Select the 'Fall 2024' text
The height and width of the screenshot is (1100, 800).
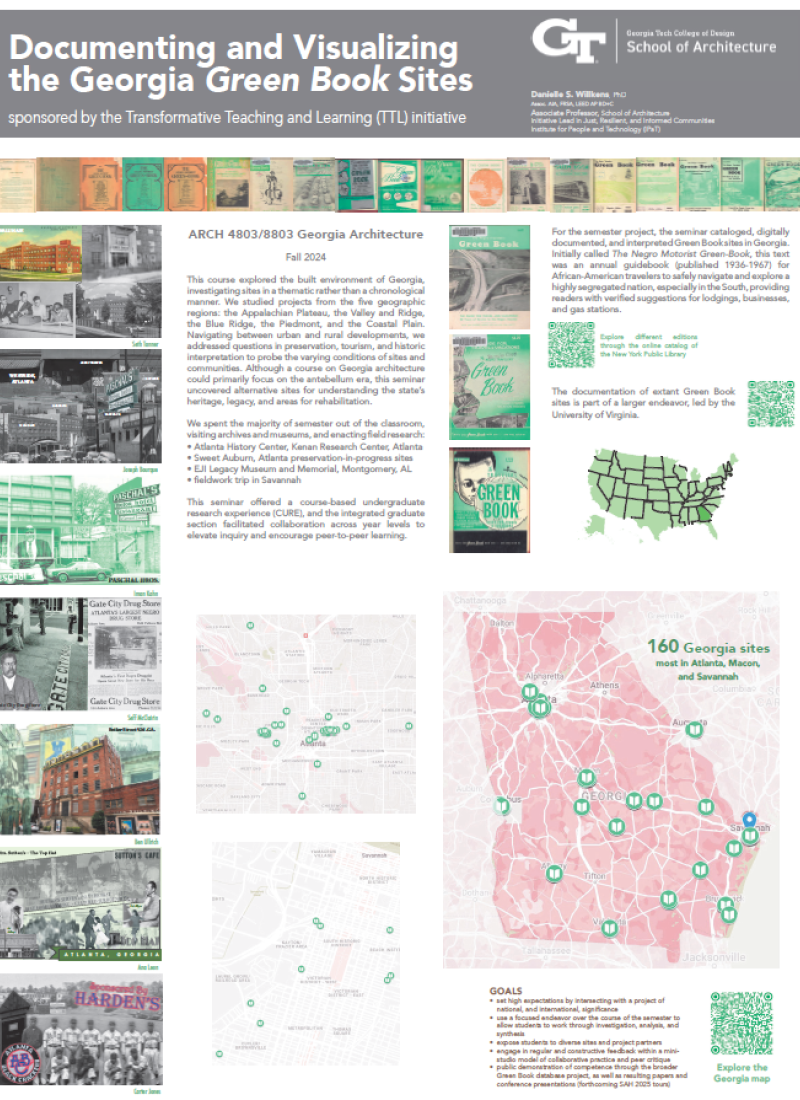point(306,257)
